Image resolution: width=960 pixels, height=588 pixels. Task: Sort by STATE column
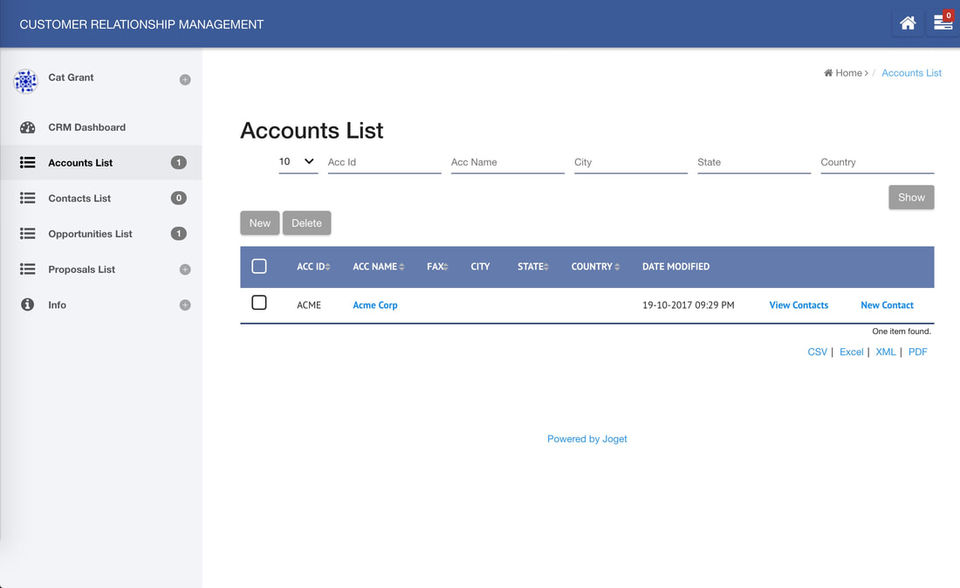coord(533,266)
